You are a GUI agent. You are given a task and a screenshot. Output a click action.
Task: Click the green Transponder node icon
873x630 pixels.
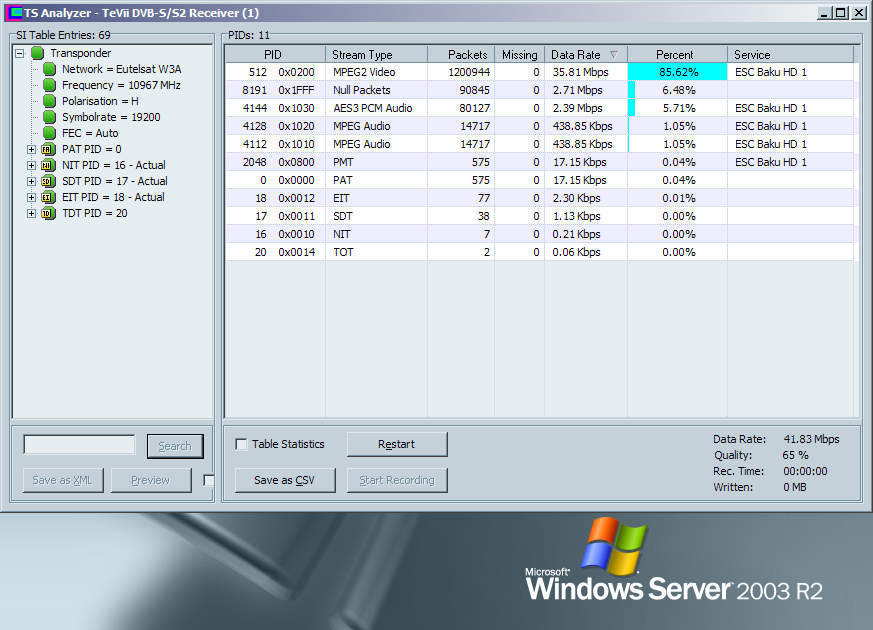[x=37, y=53]
